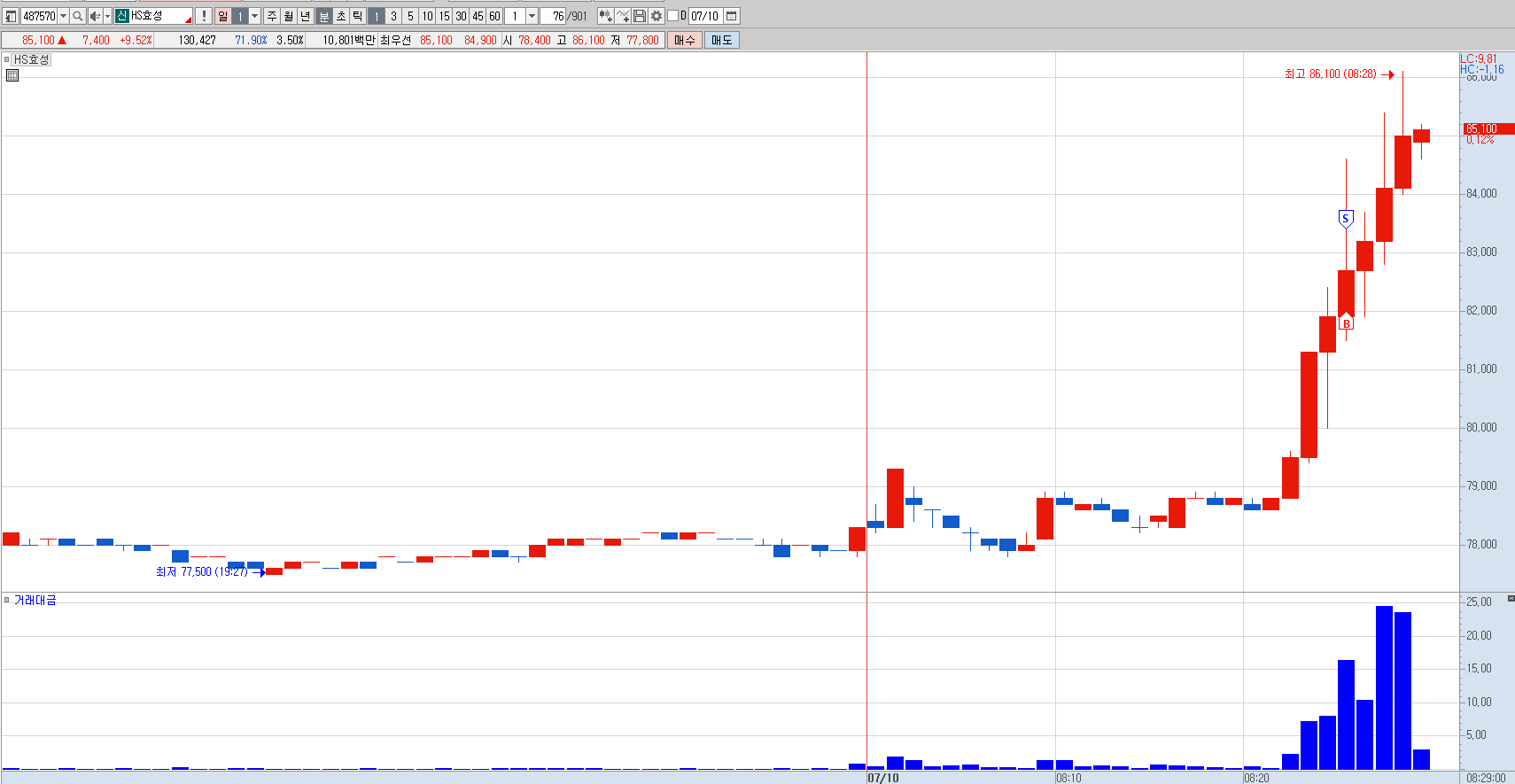The image size is (1515, 784).
Task: Open the dropdown arrow after the 일 period value
Action: pos(255,16)
